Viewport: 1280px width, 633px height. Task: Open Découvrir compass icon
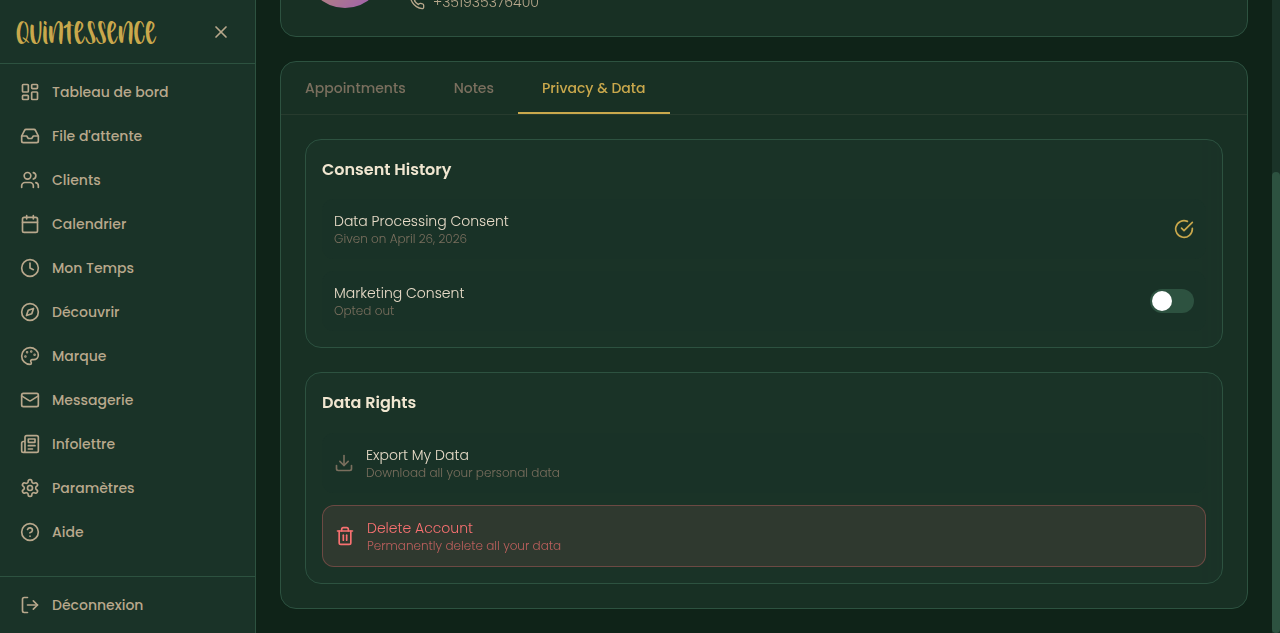click(30, 312)
